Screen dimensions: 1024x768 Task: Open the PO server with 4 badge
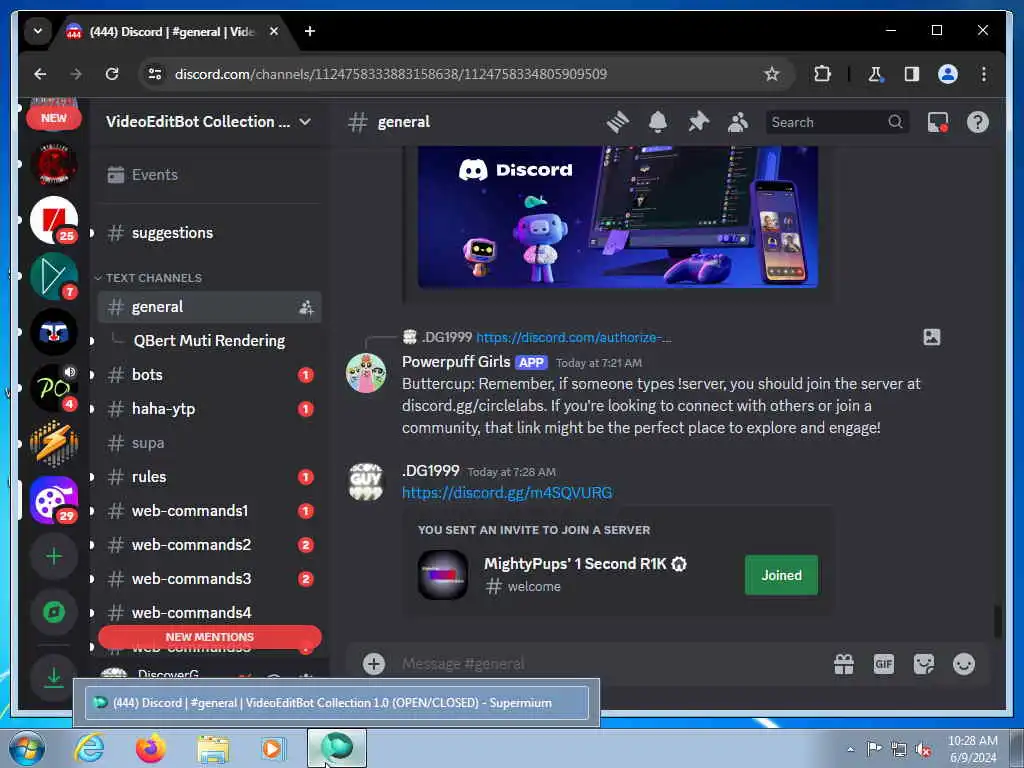point(54,388)
